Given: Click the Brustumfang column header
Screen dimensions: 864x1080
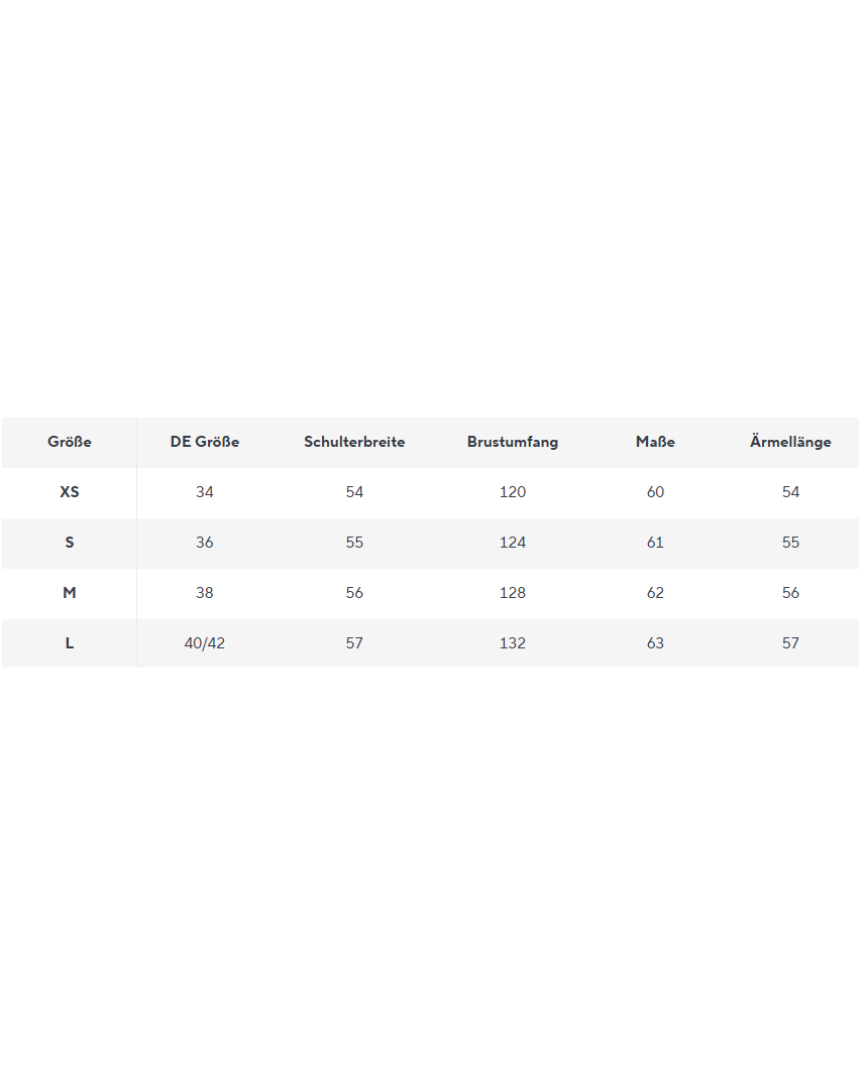Looking at the screenshot, I should (512, 442).
